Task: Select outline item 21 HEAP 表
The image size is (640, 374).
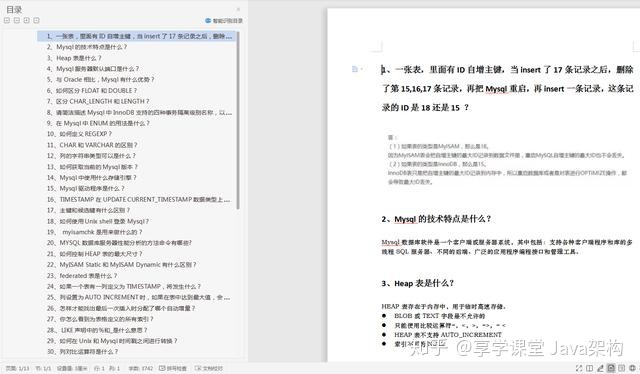Action: pos(94,254)
